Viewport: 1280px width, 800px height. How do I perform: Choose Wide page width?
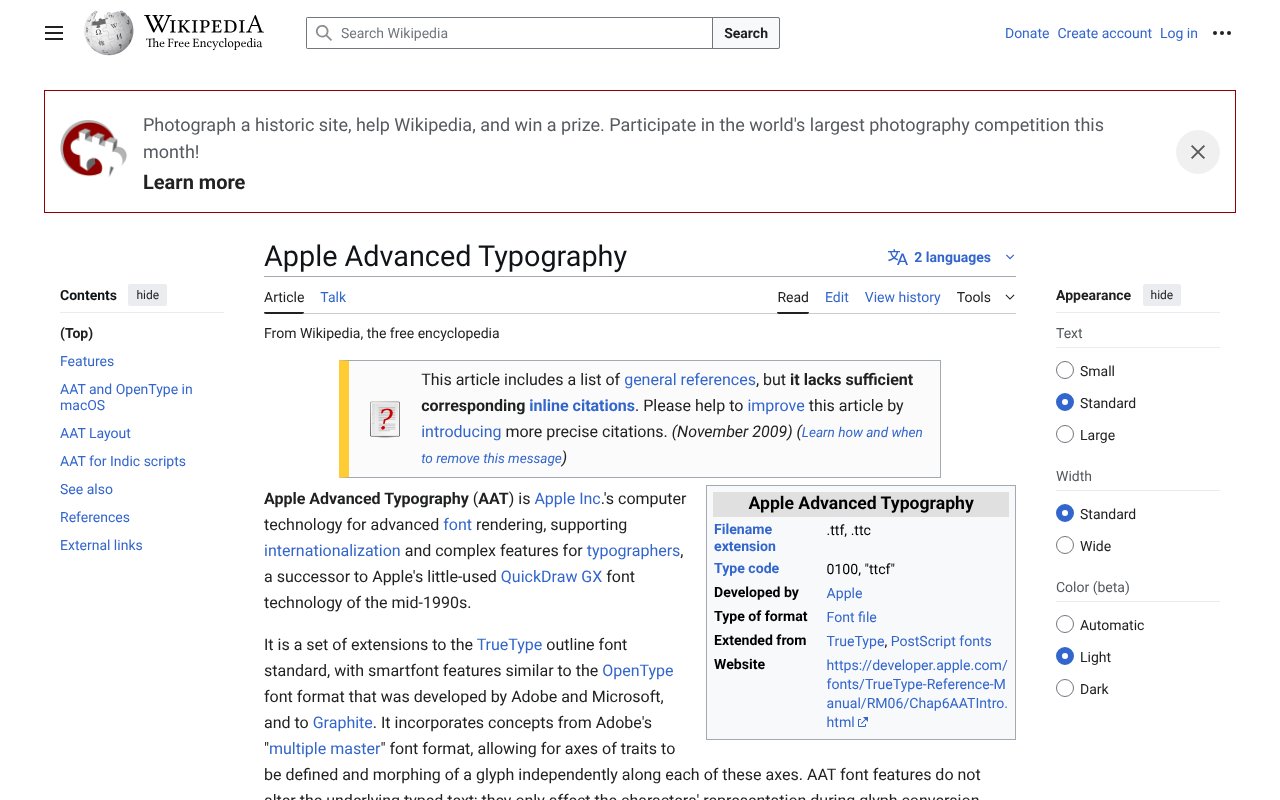[x=1065, y=546]
